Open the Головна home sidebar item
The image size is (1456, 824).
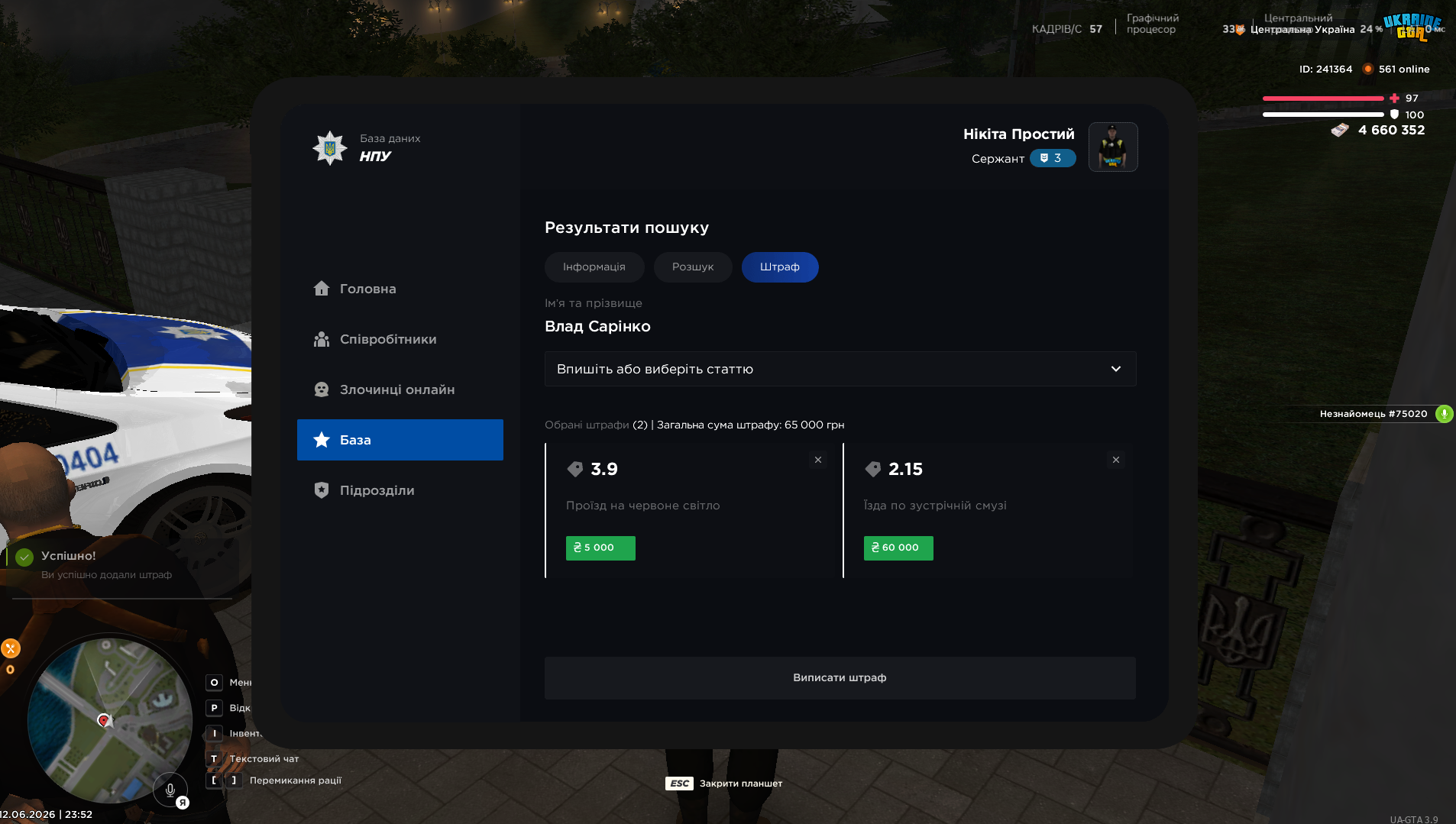tap(400, 289)
